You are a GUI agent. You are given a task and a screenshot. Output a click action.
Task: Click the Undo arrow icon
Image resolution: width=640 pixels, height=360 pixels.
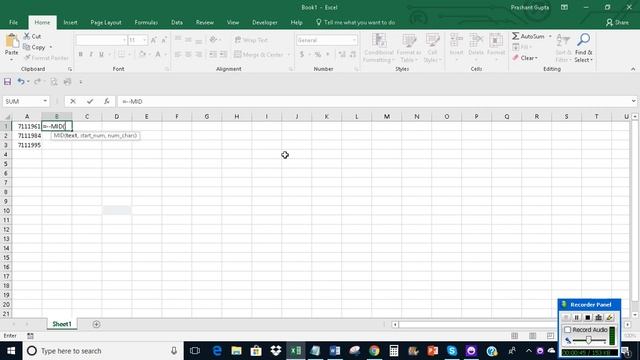[20, 82]
